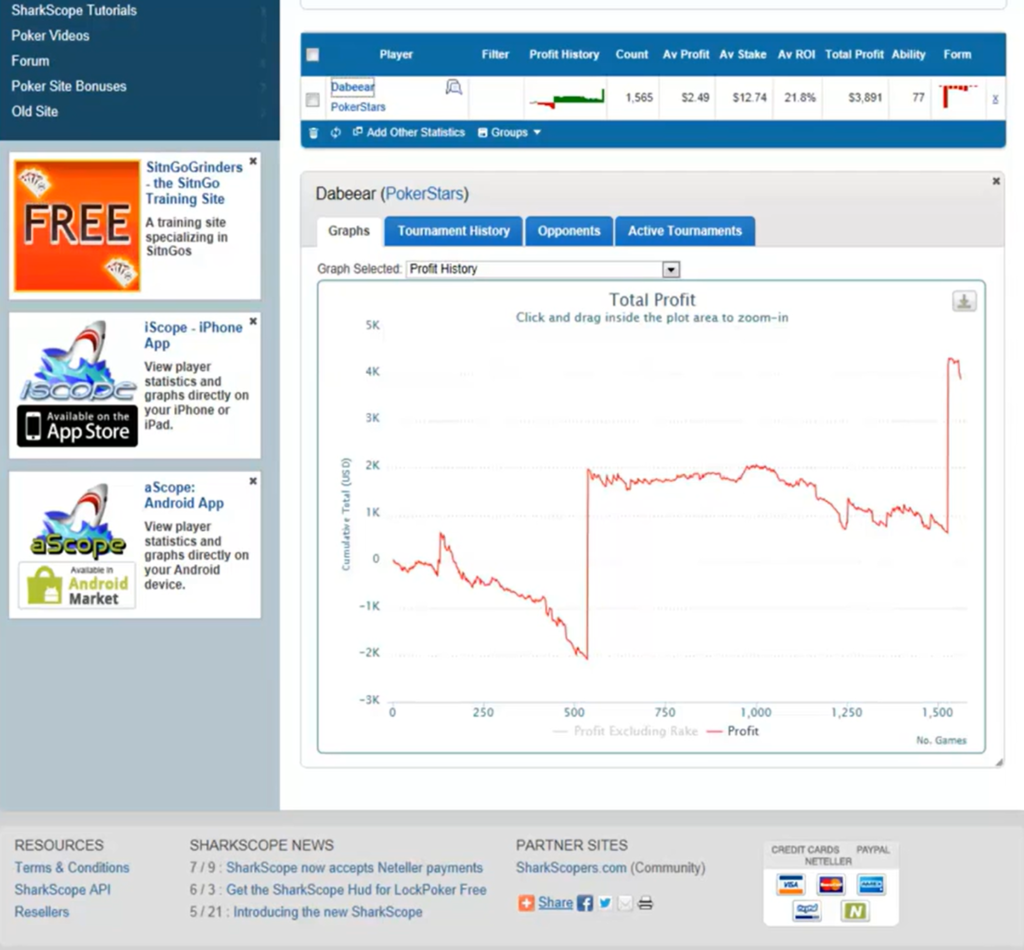
Task: Open Poker Videos in the sidebar
Action: [x=50, y=36]
